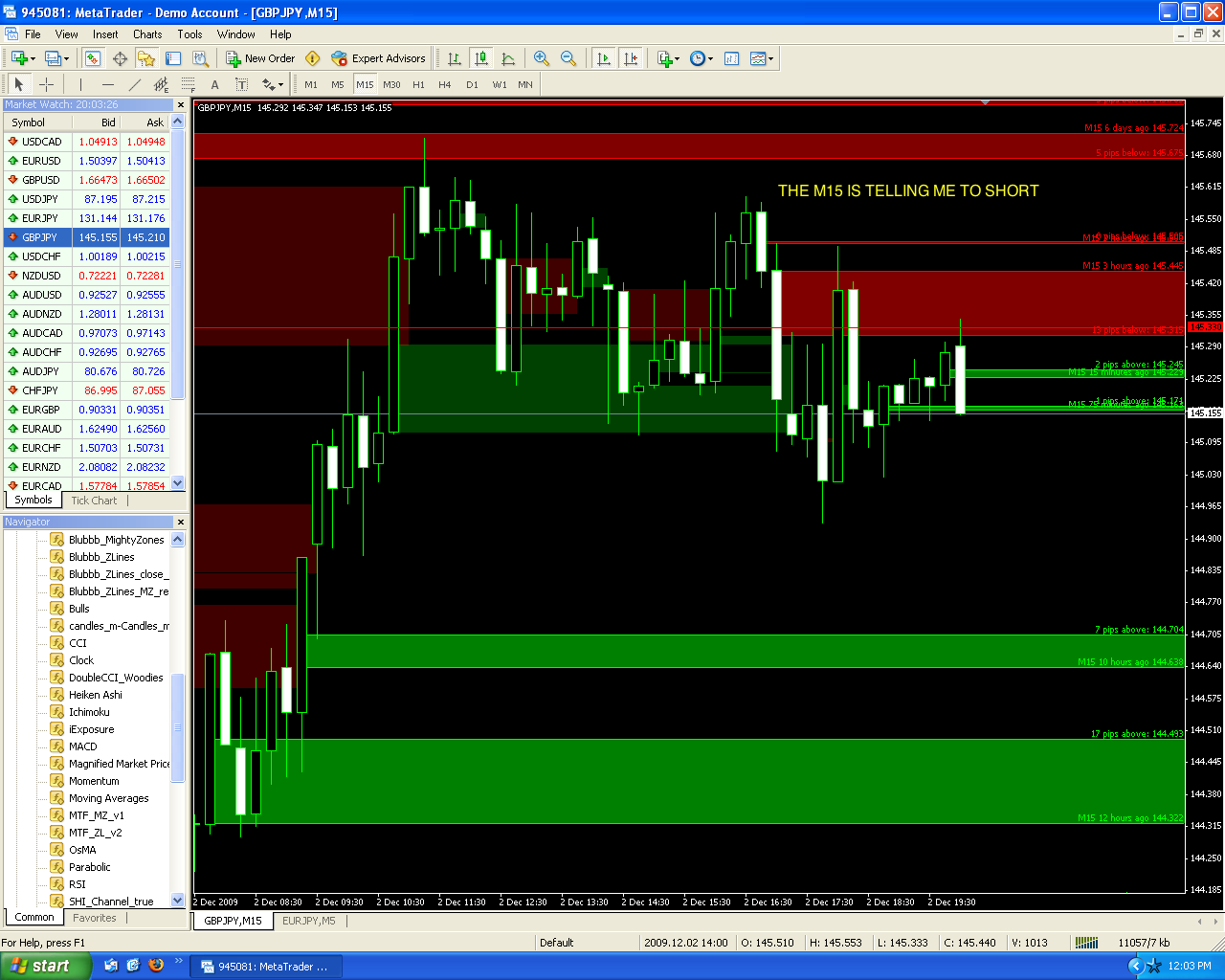Select USDCHF row in Market Watch
The height and width of the screenshot is (980, 1225).
coord(87,256)
